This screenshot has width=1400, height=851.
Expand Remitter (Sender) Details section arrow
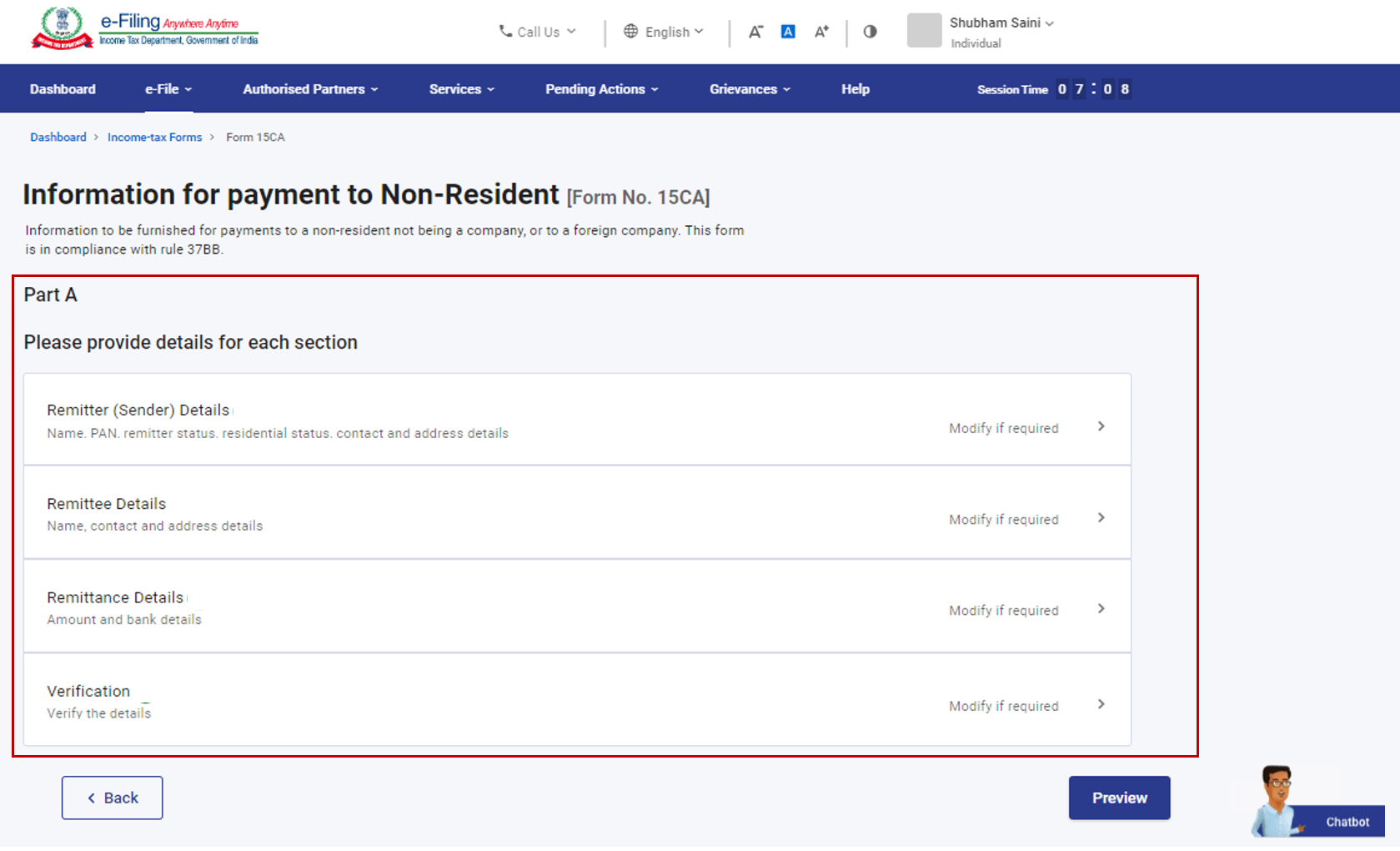tap(1101, 426)
